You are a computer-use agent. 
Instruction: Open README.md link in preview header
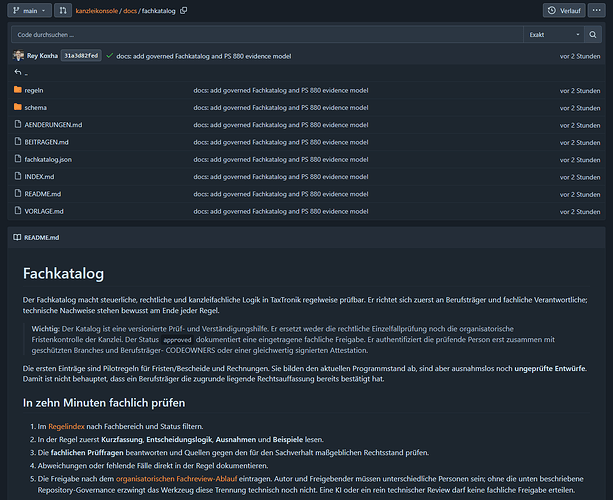[x=41, y=237]
